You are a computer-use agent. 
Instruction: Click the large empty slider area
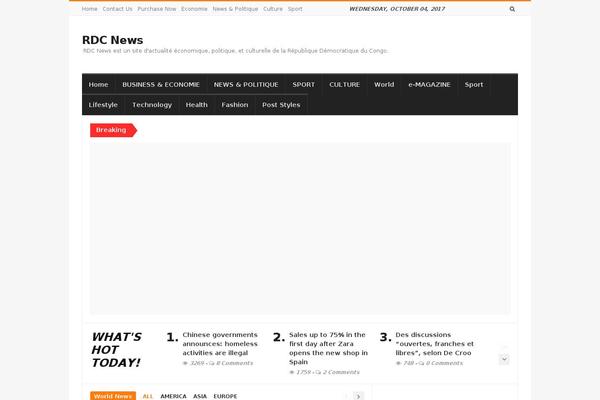point(300,229)
